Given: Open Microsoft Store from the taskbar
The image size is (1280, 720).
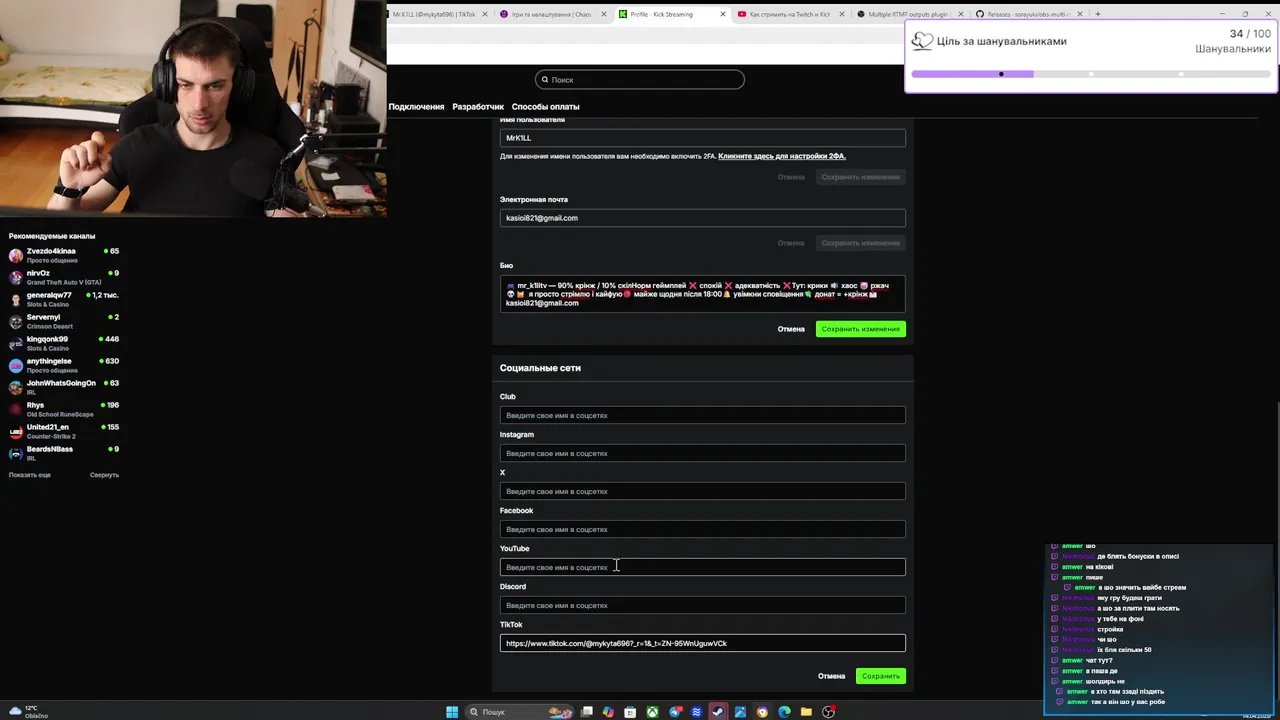Looking at the screenshot, I should pyautogui.click(x=630, y=712).
